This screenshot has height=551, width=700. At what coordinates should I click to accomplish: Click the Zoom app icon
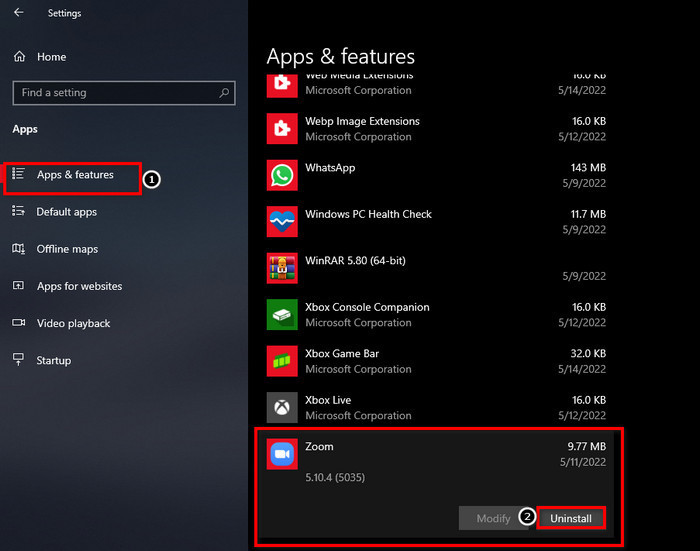coord(282,454)
